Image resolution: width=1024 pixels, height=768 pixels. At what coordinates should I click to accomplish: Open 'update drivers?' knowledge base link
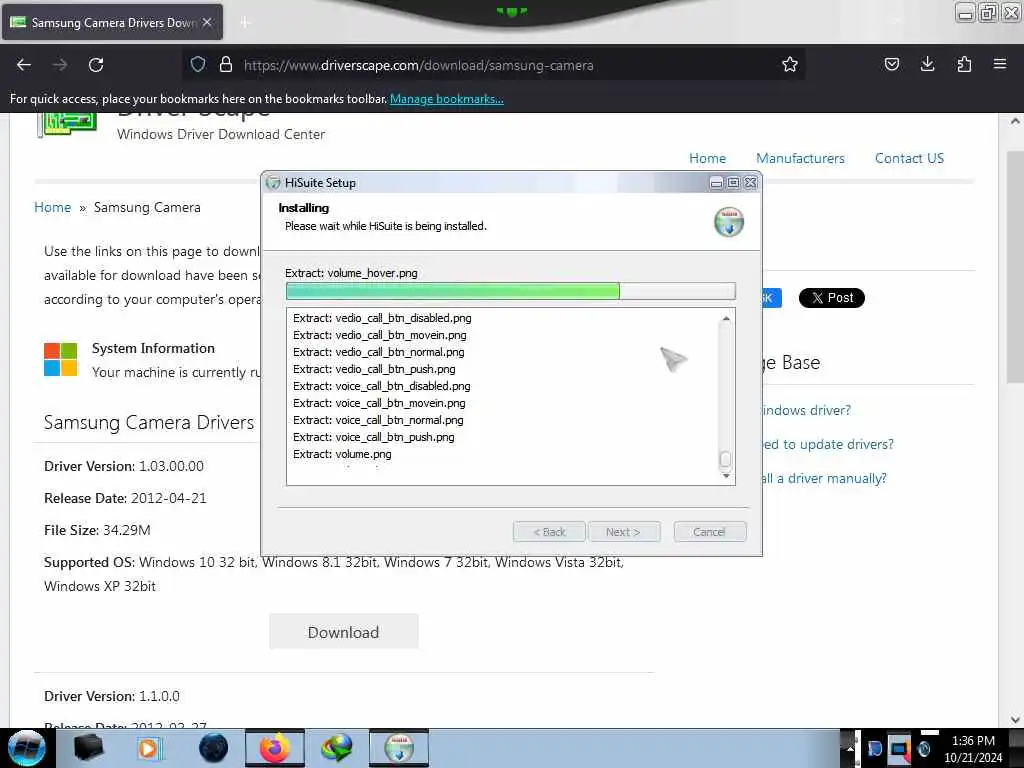click(x=828, y=444)
